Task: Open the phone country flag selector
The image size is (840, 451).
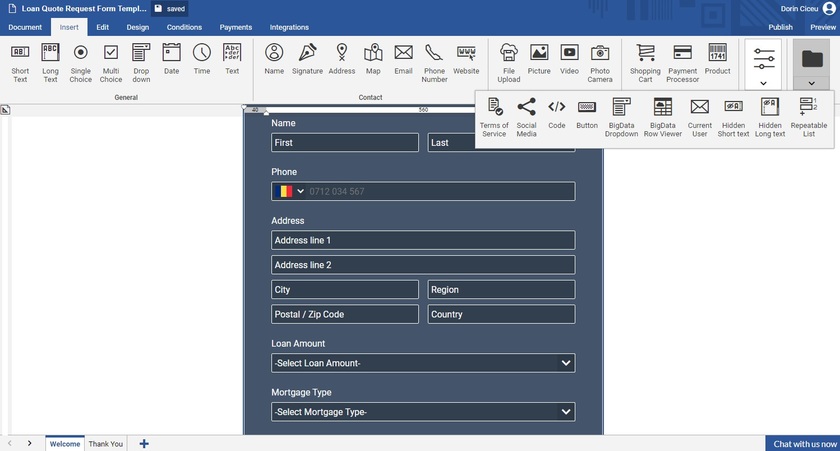Action: point(289,191)
